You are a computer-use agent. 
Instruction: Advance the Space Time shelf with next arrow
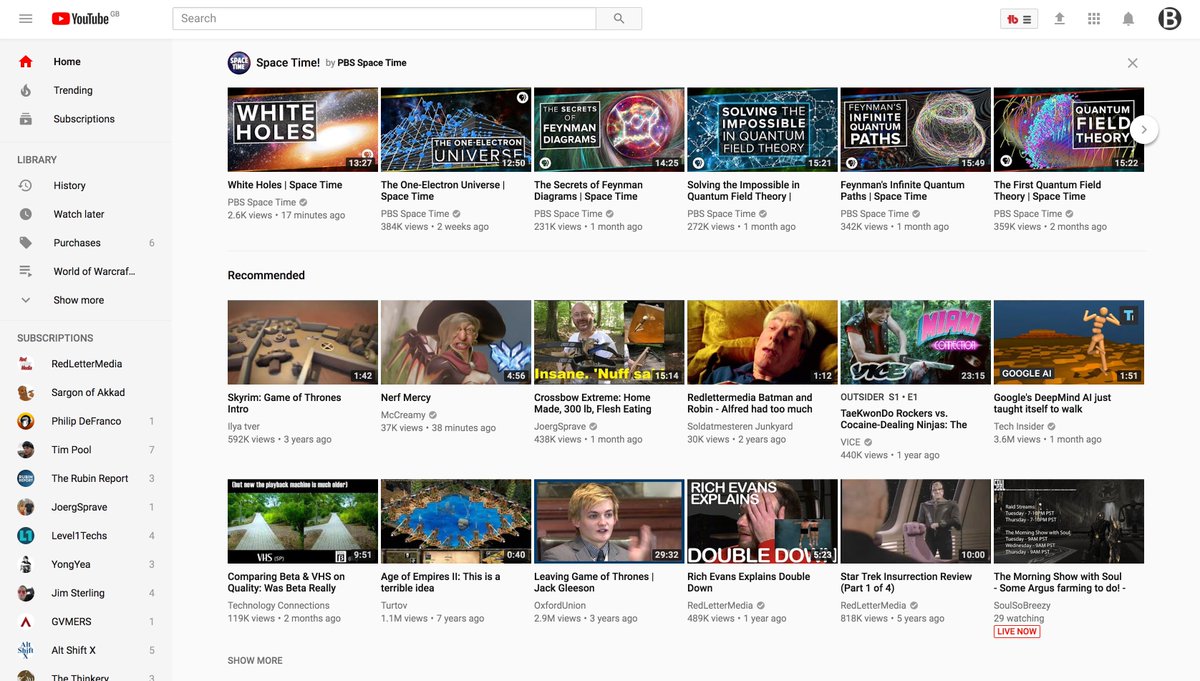click(x=1146, y=130)
